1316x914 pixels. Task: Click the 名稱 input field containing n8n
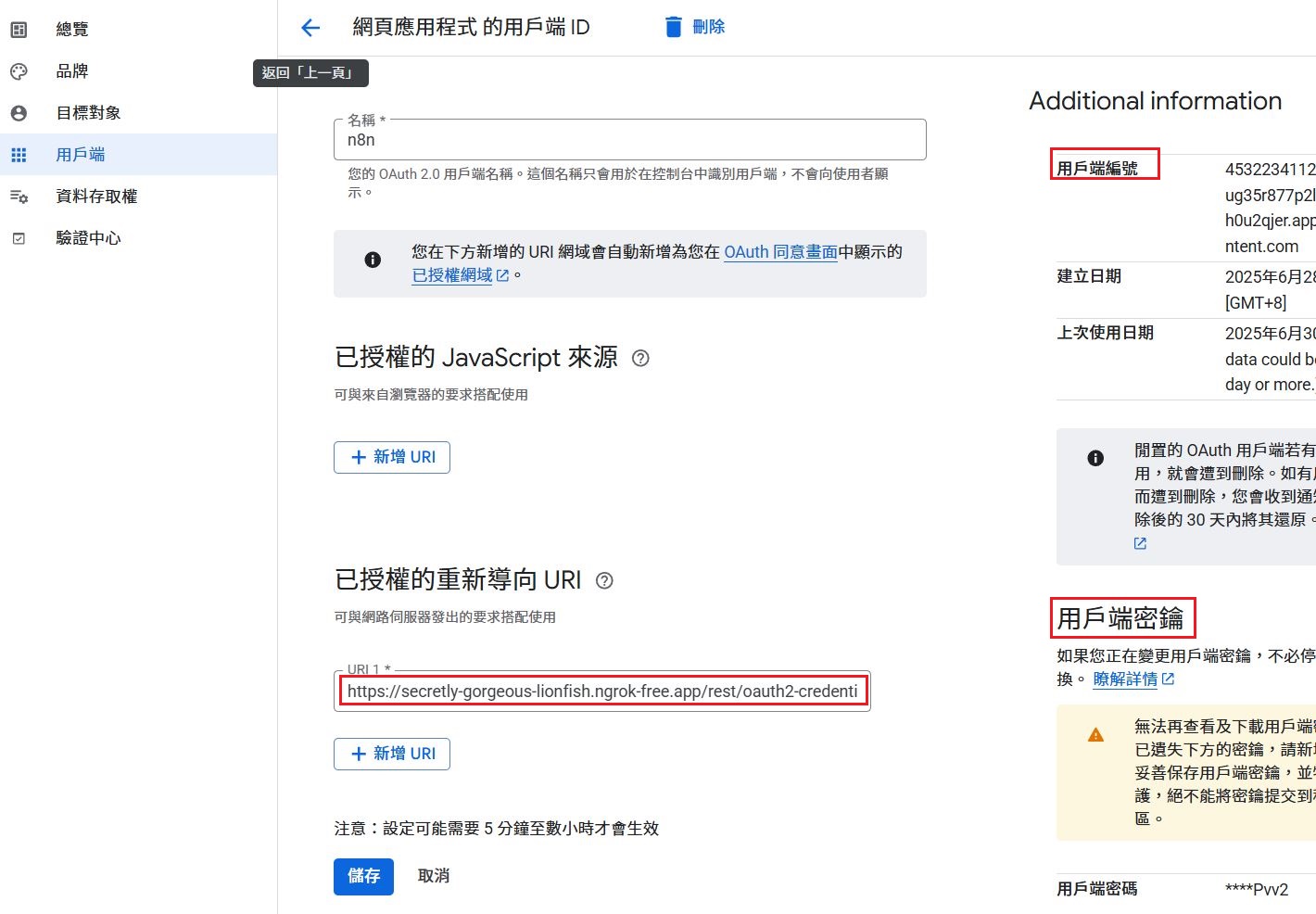[630, 141]
